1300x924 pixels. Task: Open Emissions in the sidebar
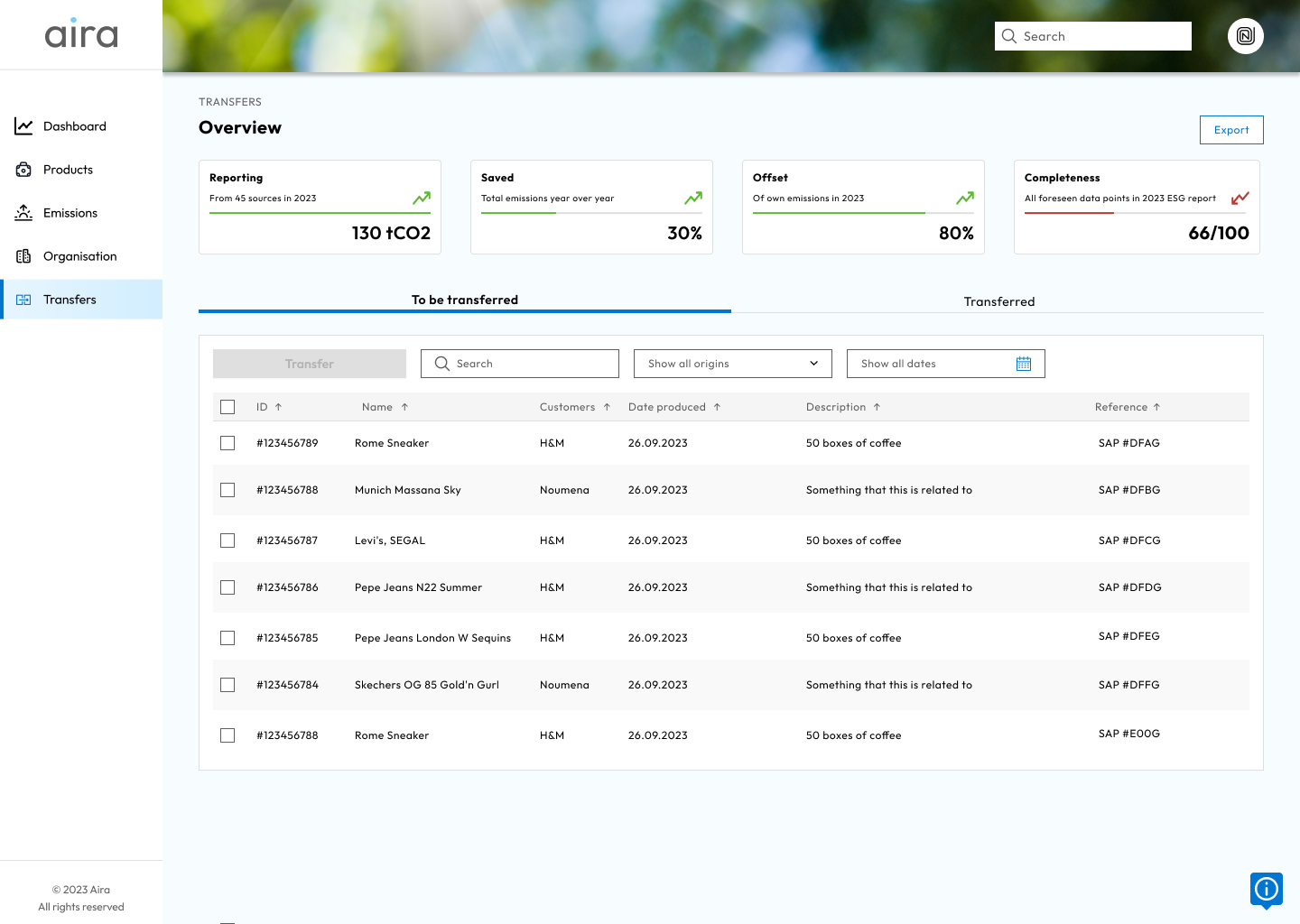(x=81, y=213)
